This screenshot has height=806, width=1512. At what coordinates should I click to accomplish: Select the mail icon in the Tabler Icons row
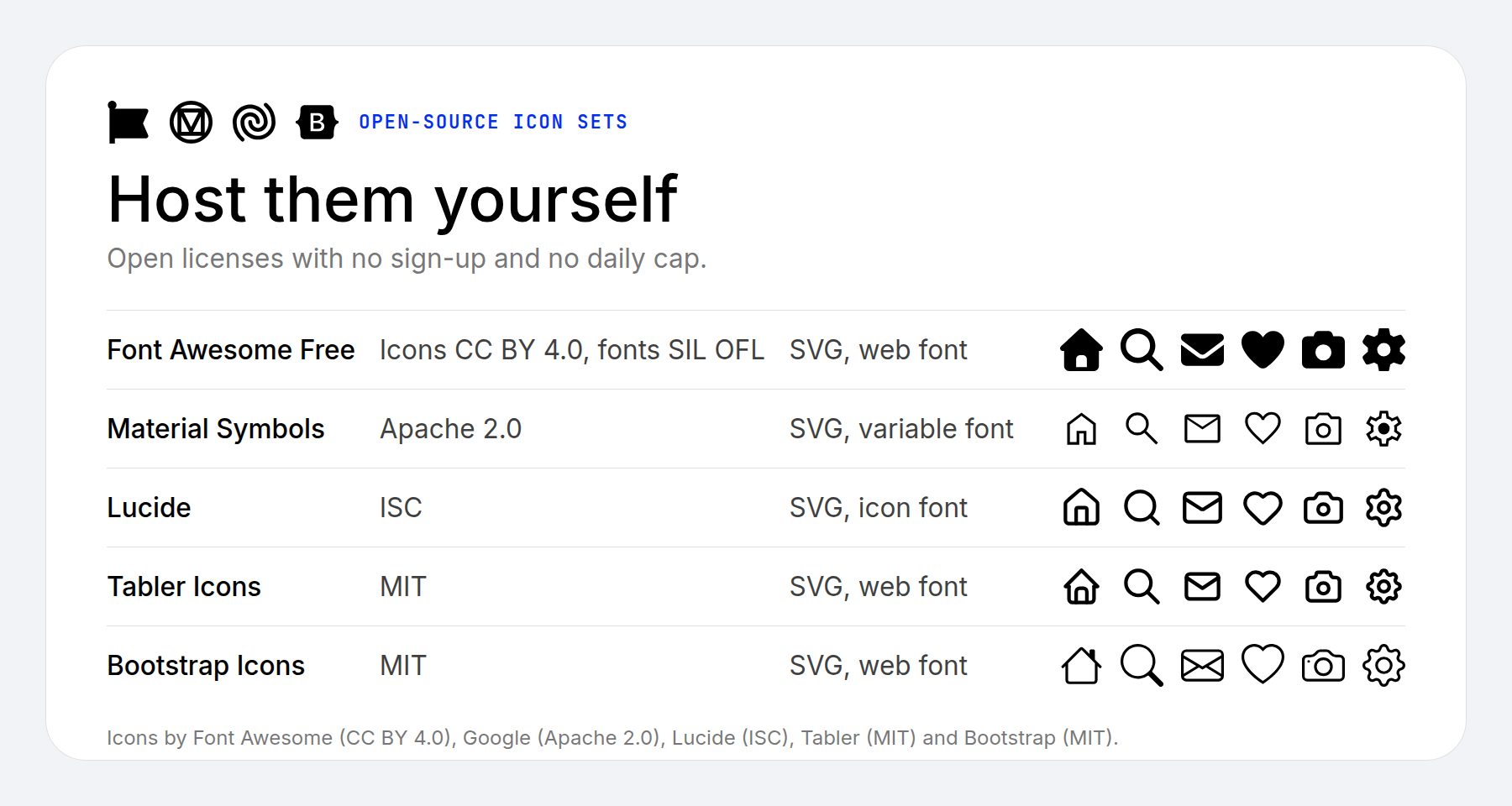coord(1203,587)
